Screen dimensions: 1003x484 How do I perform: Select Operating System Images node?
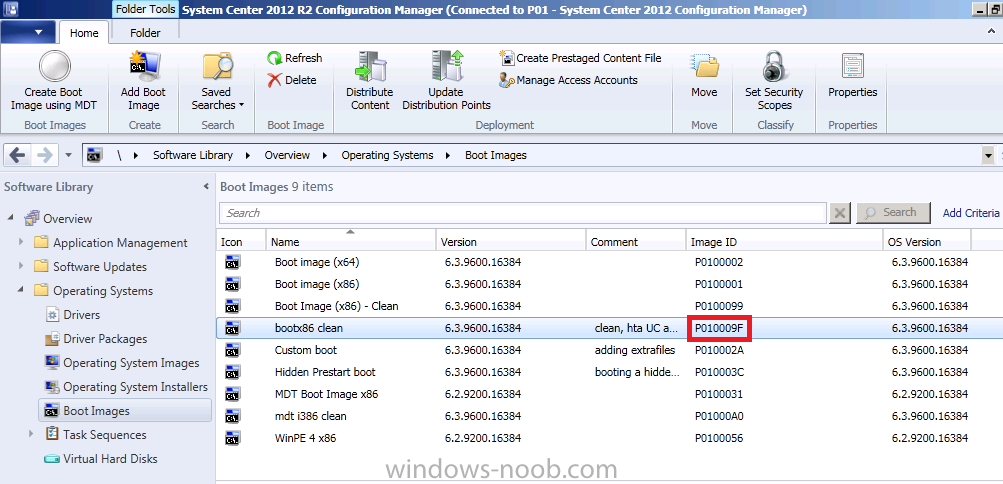click(131, 363)
